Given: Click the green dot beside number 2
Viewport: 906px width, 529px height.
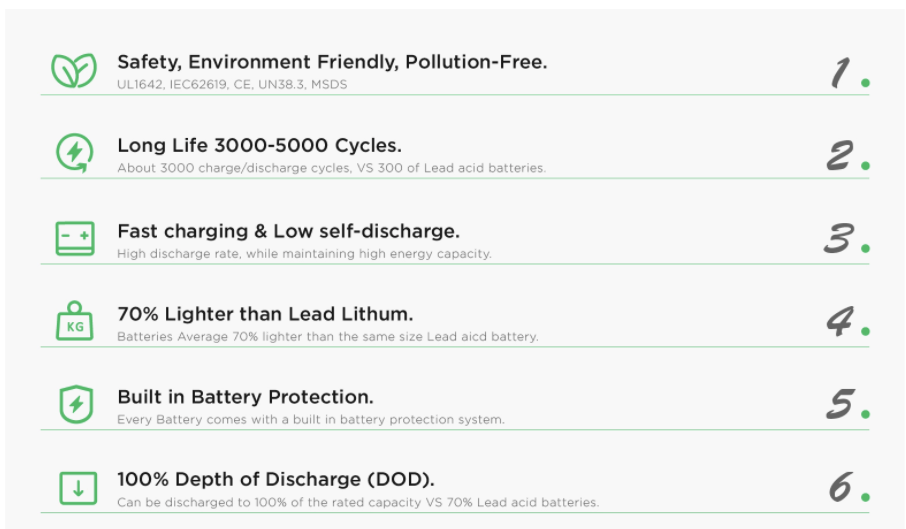Looking at the screenshot, I should tap(865, 166).
